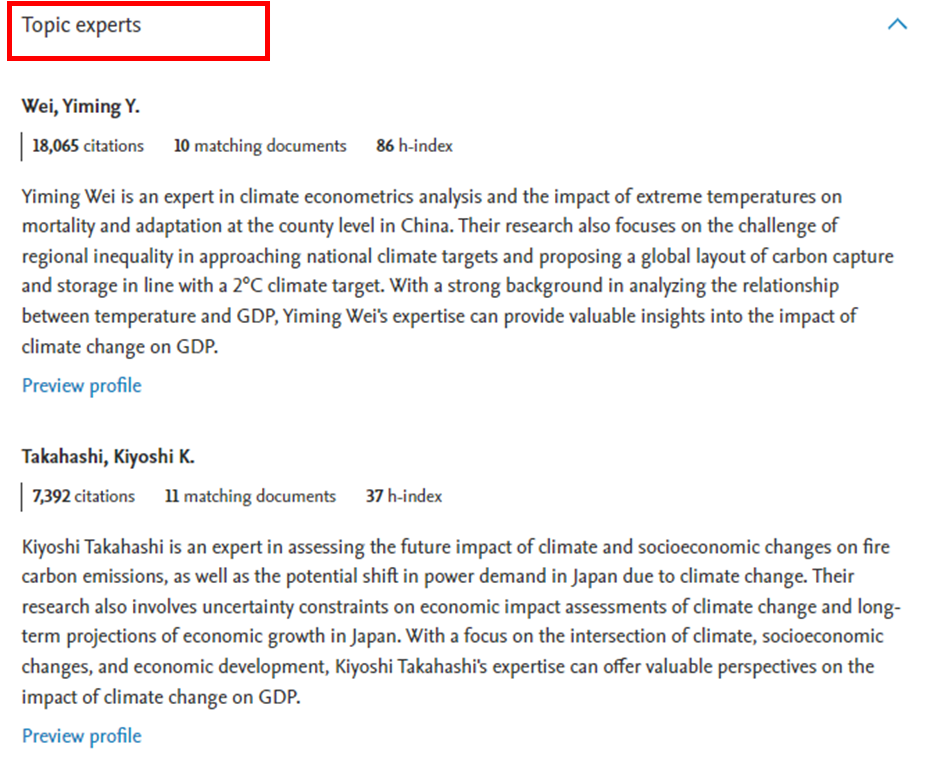Click the blue chevron at top right
Viewport: 940px width, 762px height.
[x=896, y=23]
